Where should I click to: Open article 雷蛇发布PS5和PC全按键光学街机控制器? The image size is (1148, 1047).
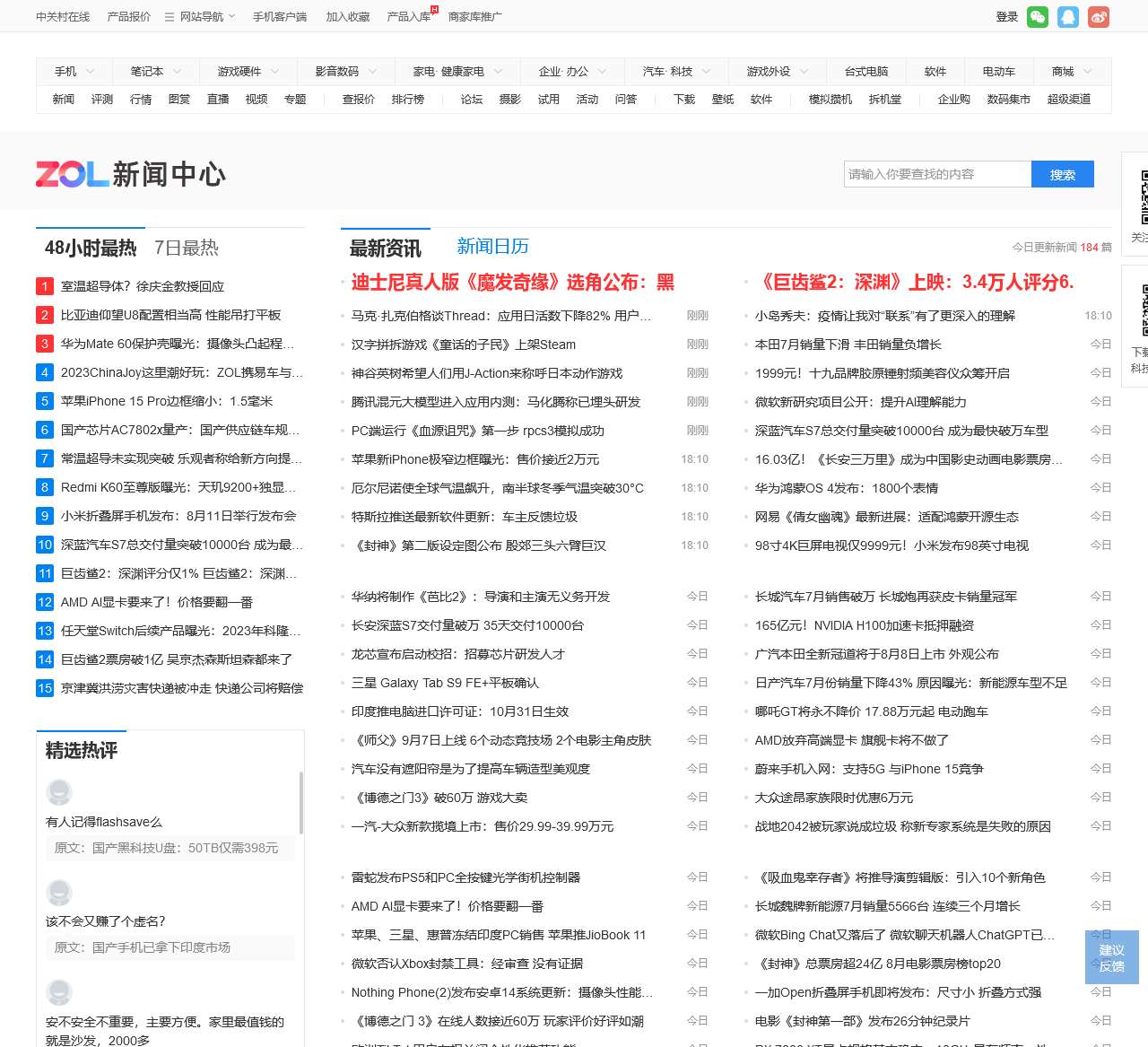[x=466, y=877]
